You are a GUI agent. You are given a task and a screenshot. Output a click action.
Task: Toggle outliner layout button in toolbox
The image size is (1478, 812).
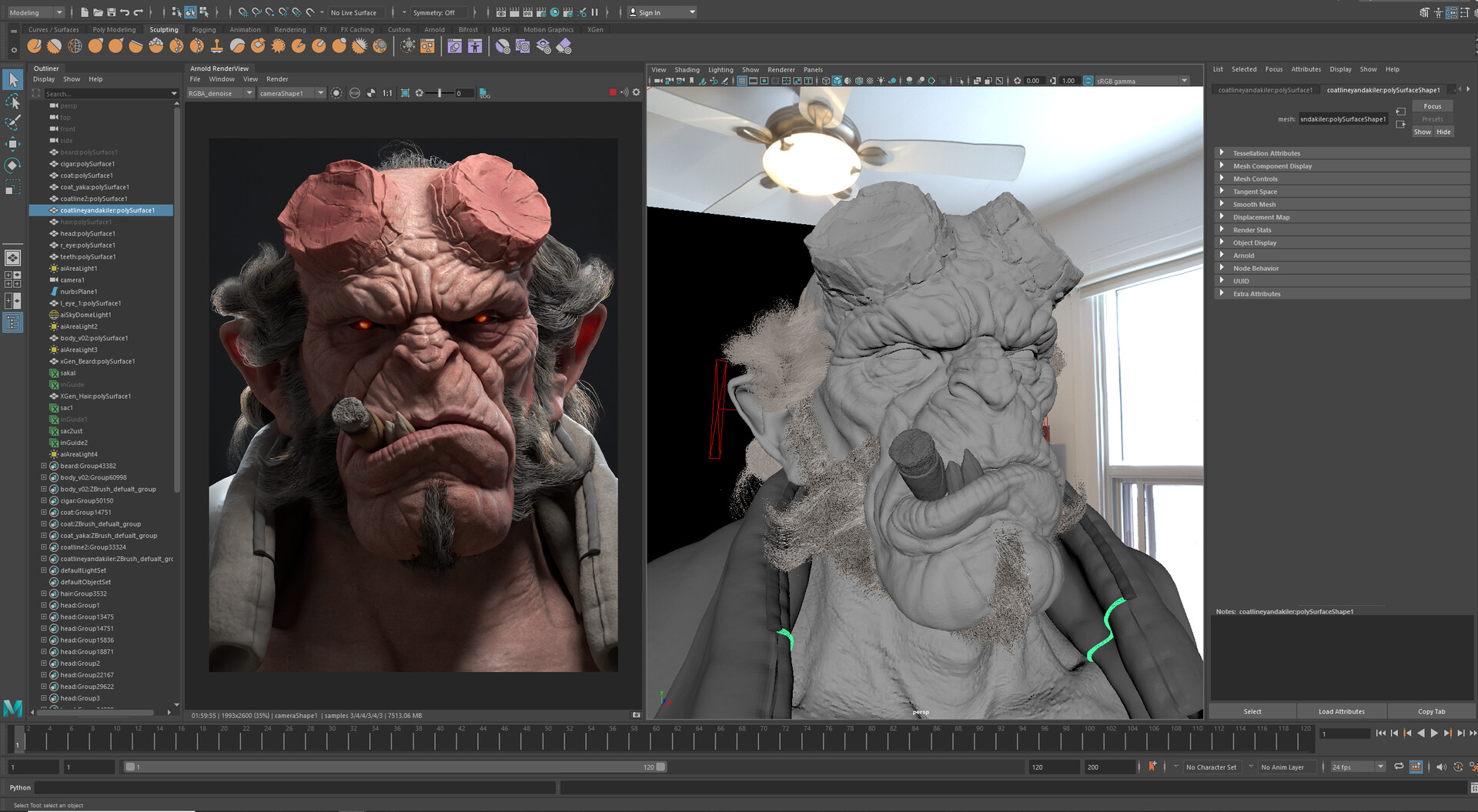tap(13, 322)
